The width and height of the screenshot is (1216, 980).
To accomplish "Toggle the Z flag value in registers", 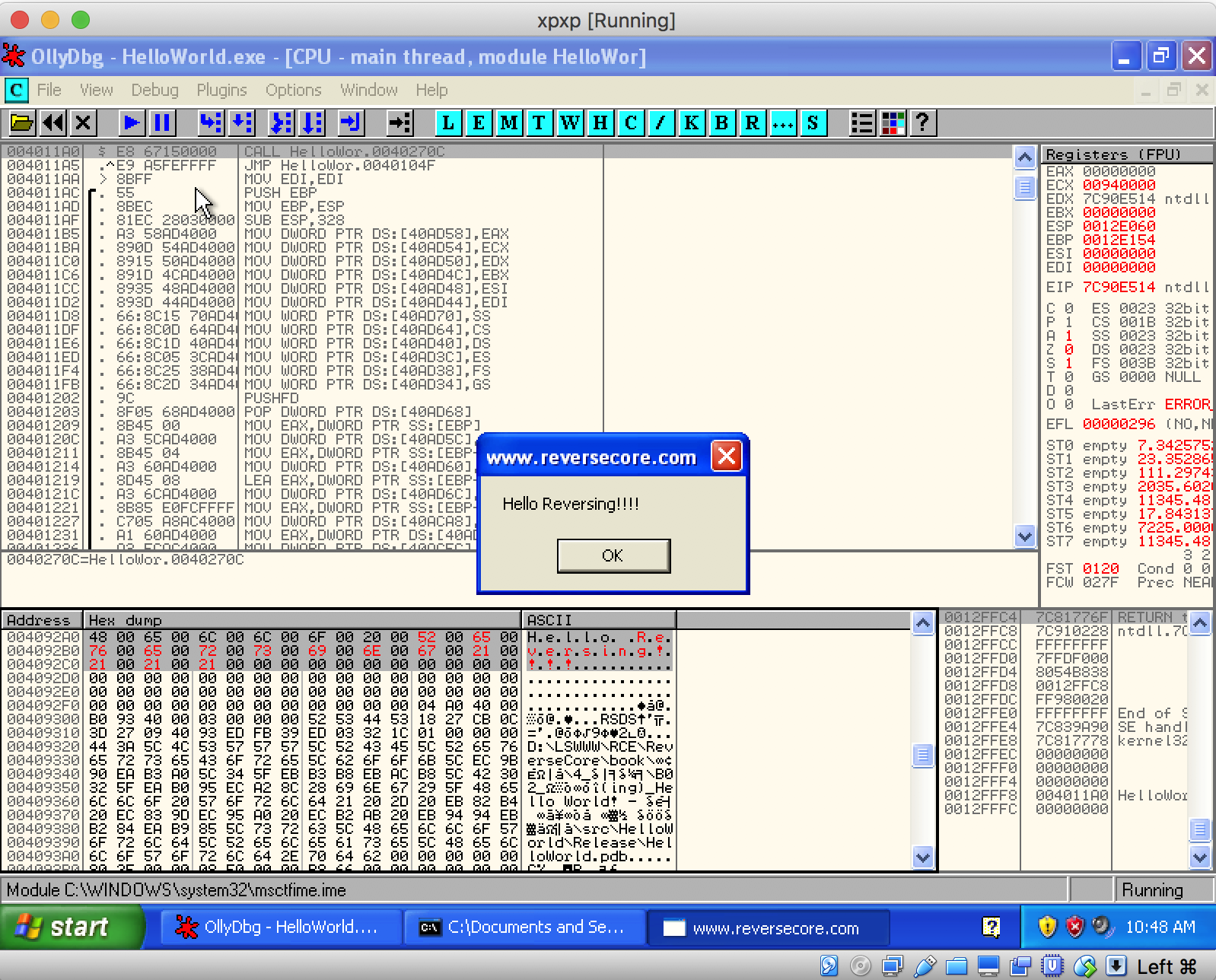I will pos(1068,349).
